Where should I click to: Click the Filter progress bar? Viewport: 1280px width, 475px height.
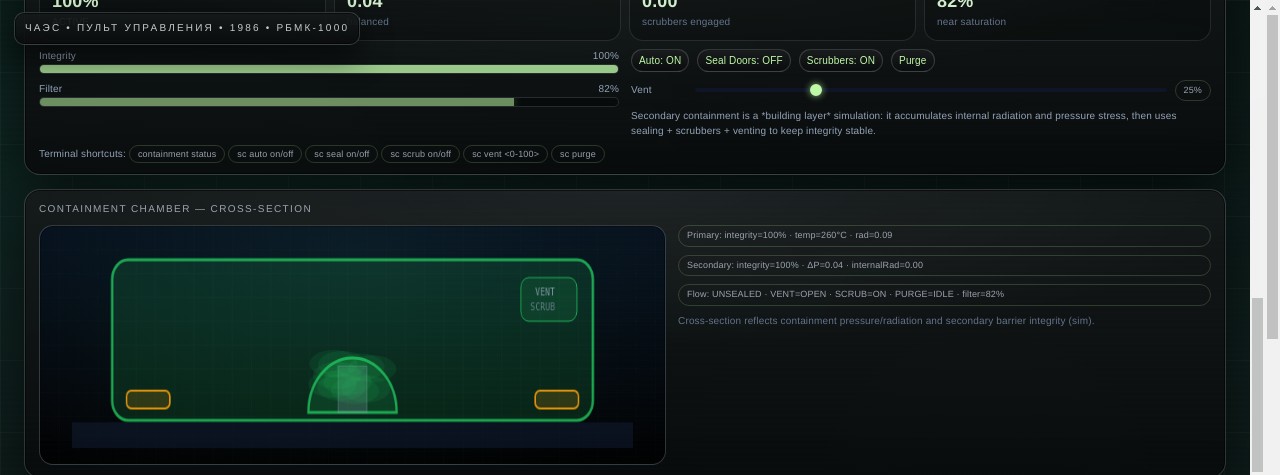[329, 102]
